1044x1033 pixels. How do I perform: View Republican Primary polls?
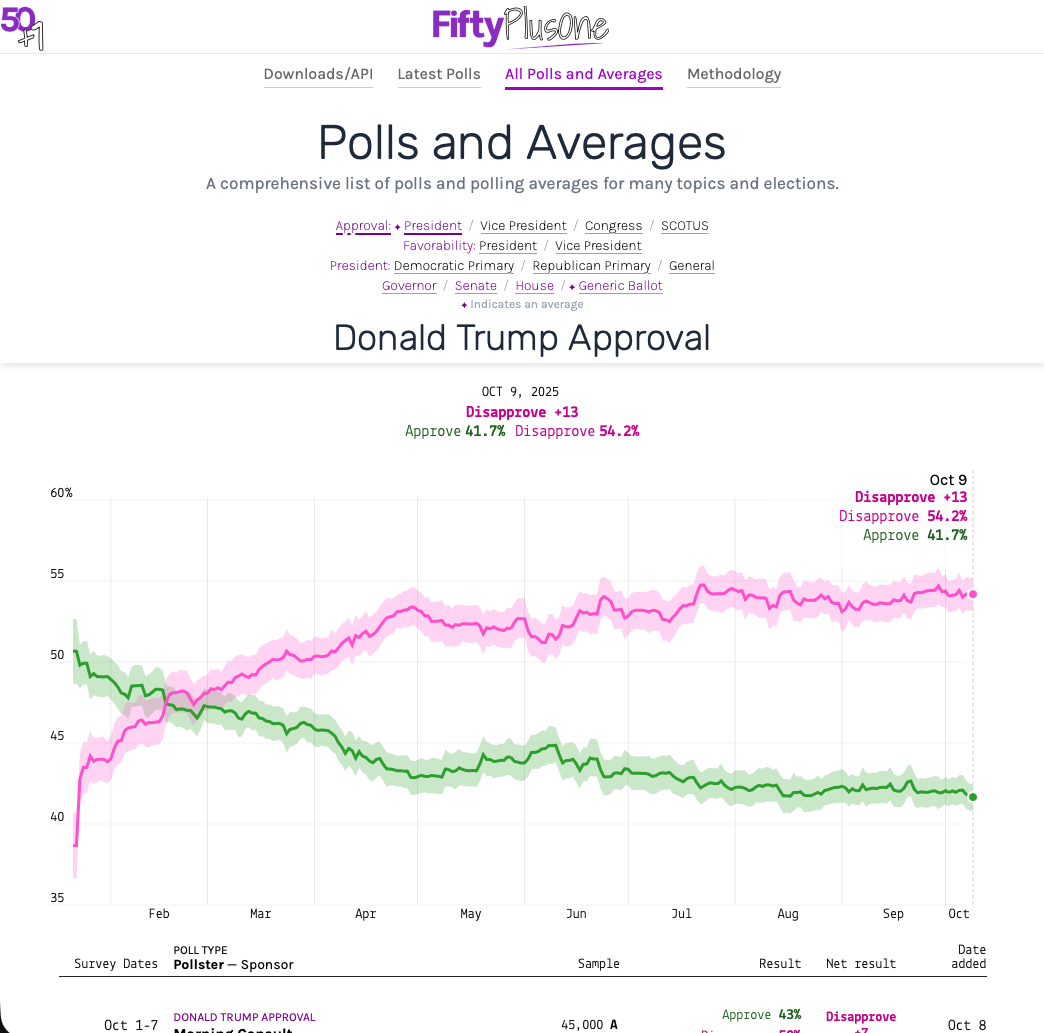[591, 266]
